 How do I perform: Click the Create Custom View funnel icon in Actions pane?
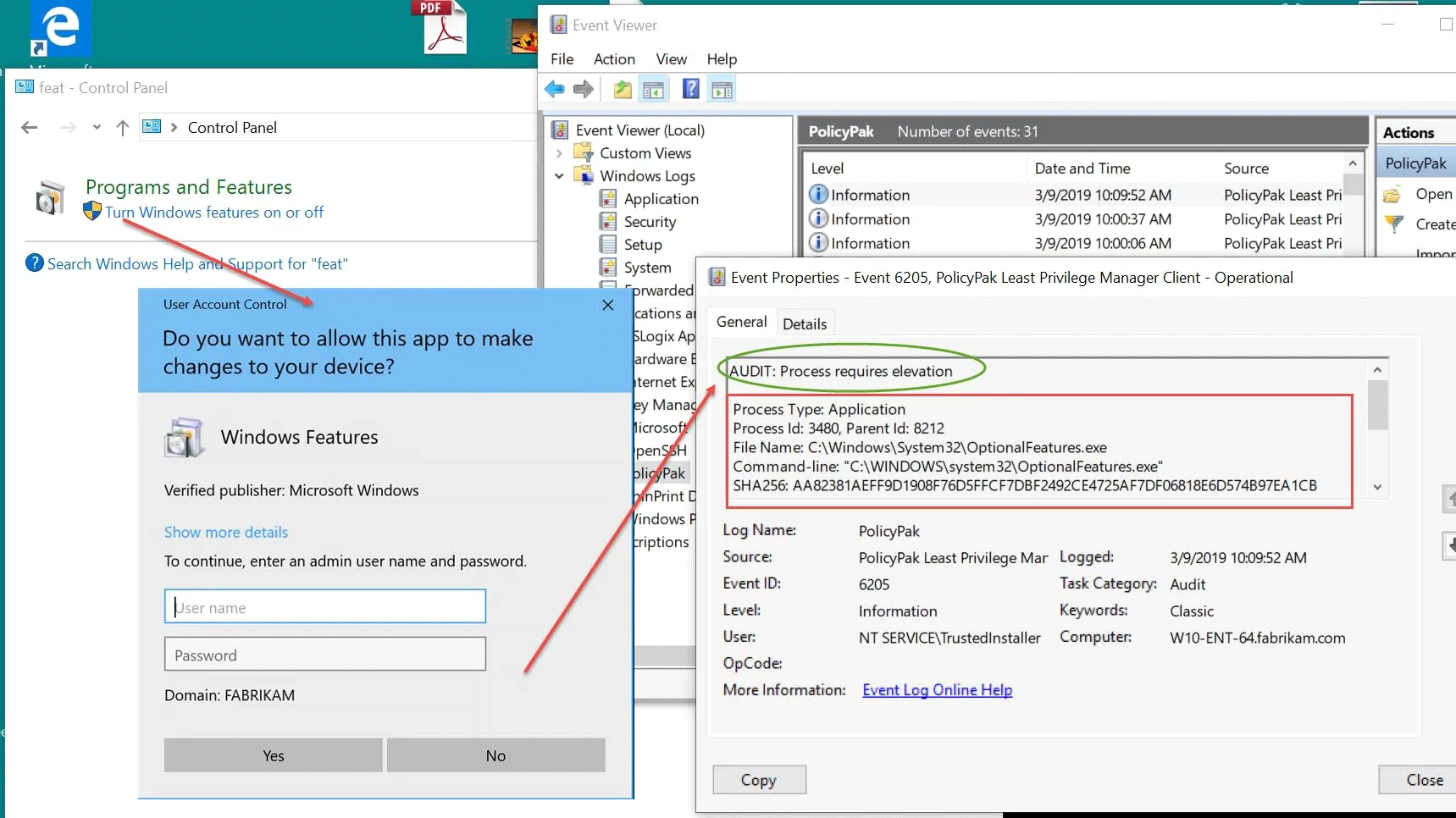1394,224
